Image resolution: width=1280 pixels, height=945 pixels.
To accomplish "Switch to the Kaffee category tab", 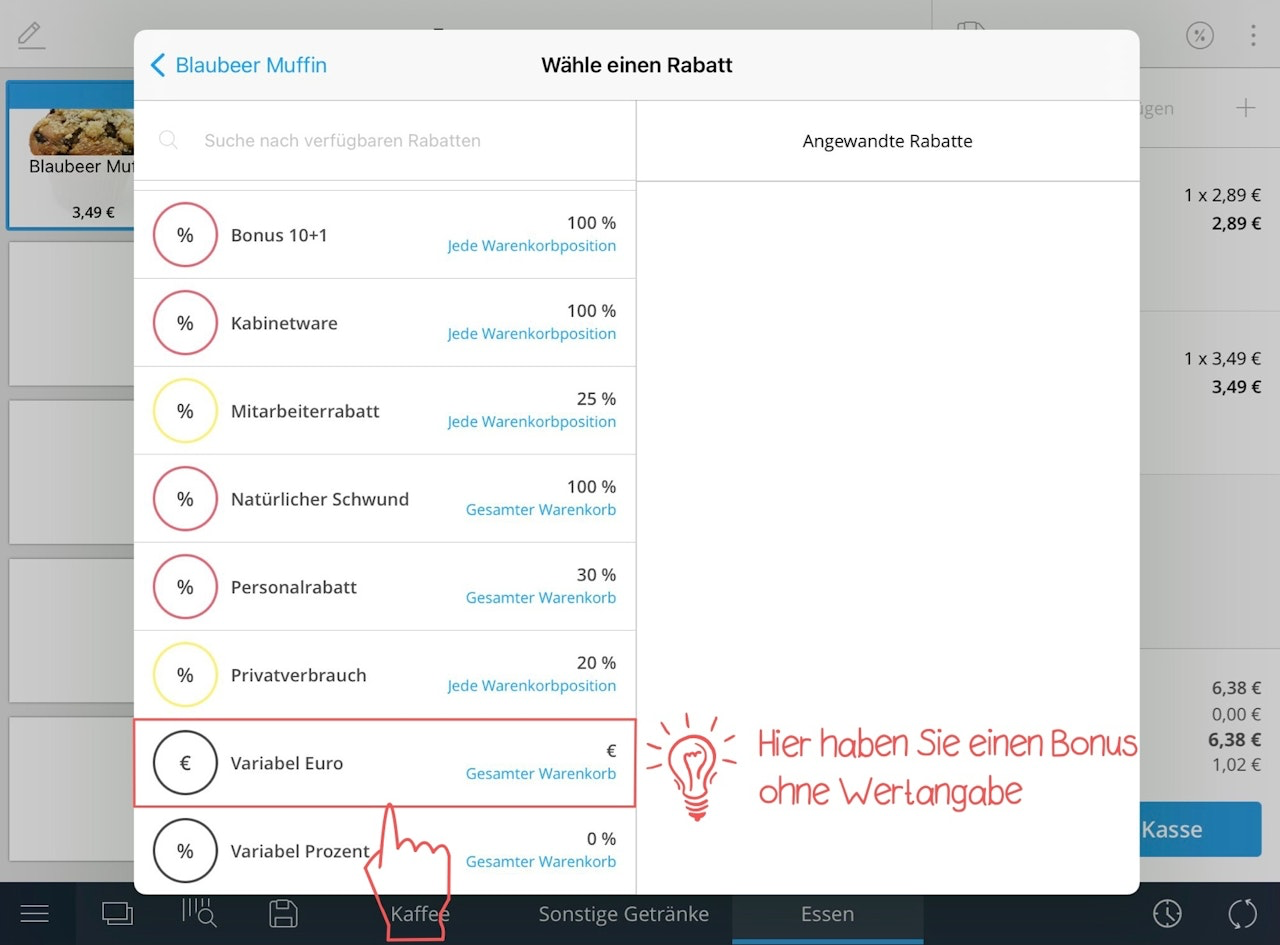I will click(x=420, y=914).
